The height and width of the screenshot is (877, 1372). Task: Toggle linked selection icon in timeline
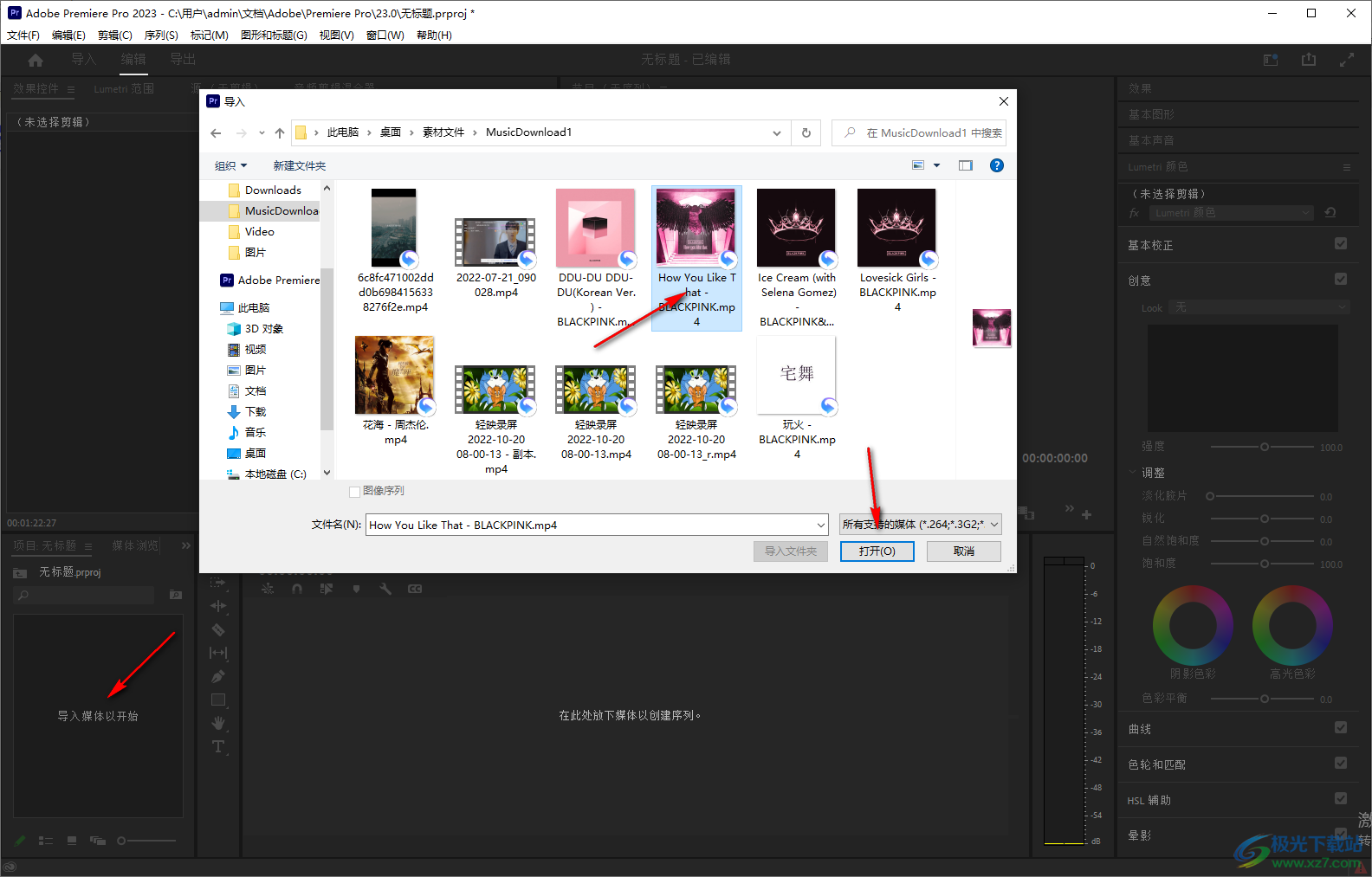pos(327,589)
